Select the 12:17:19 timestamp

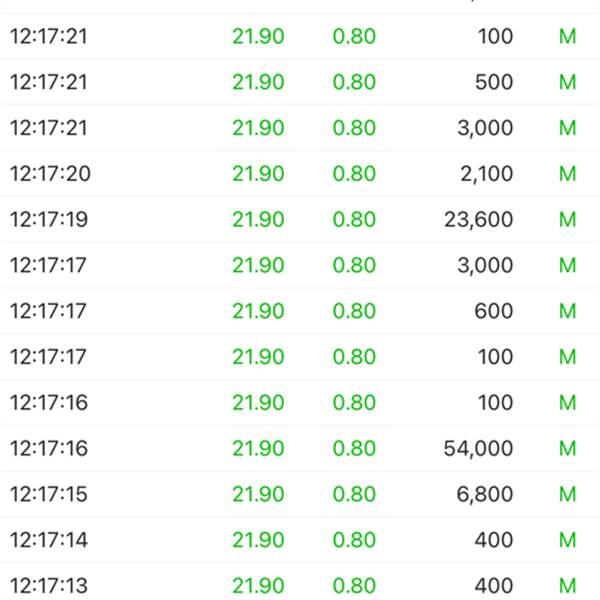(49, 220)
